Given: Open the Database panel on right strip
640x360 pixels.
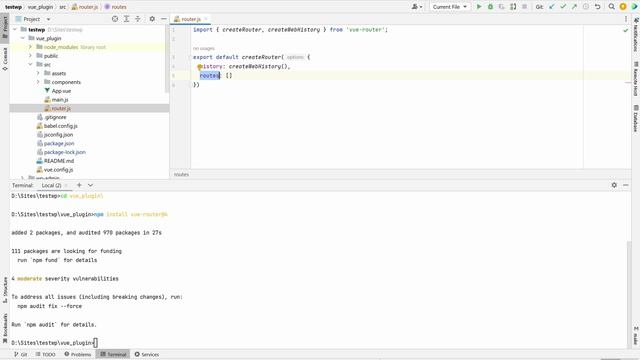Looking at the screenshot, I should (x=636, y=118).
